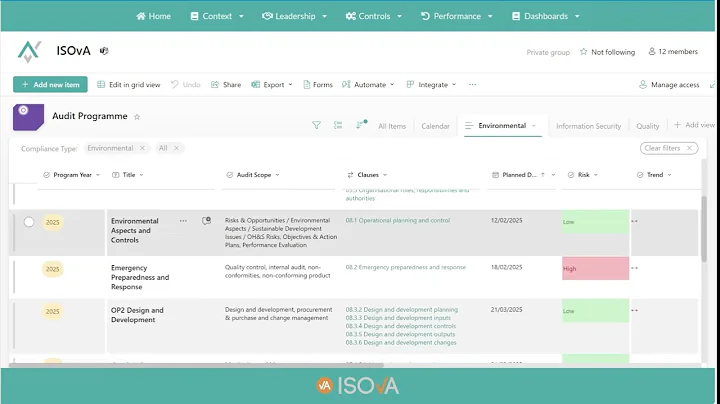
Task: Click Add new item button
Action: click(50, 84)
